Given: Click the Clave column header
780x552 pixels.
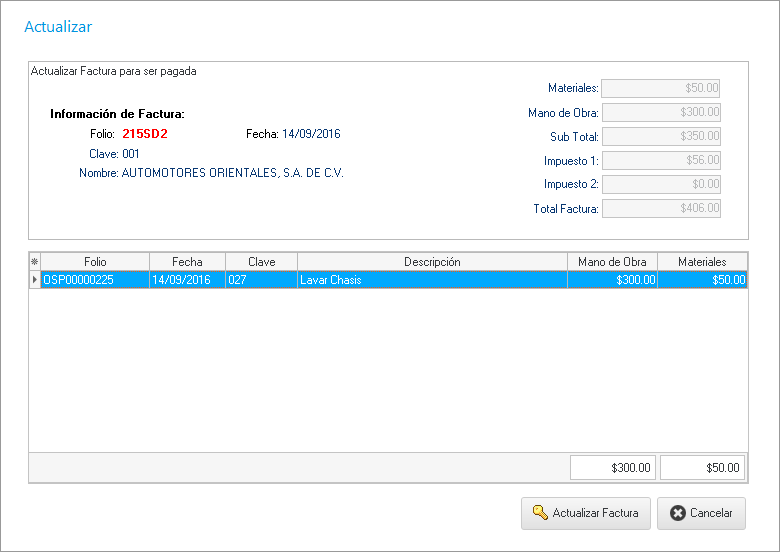Looking at the screenshot, I should point(261,262).
